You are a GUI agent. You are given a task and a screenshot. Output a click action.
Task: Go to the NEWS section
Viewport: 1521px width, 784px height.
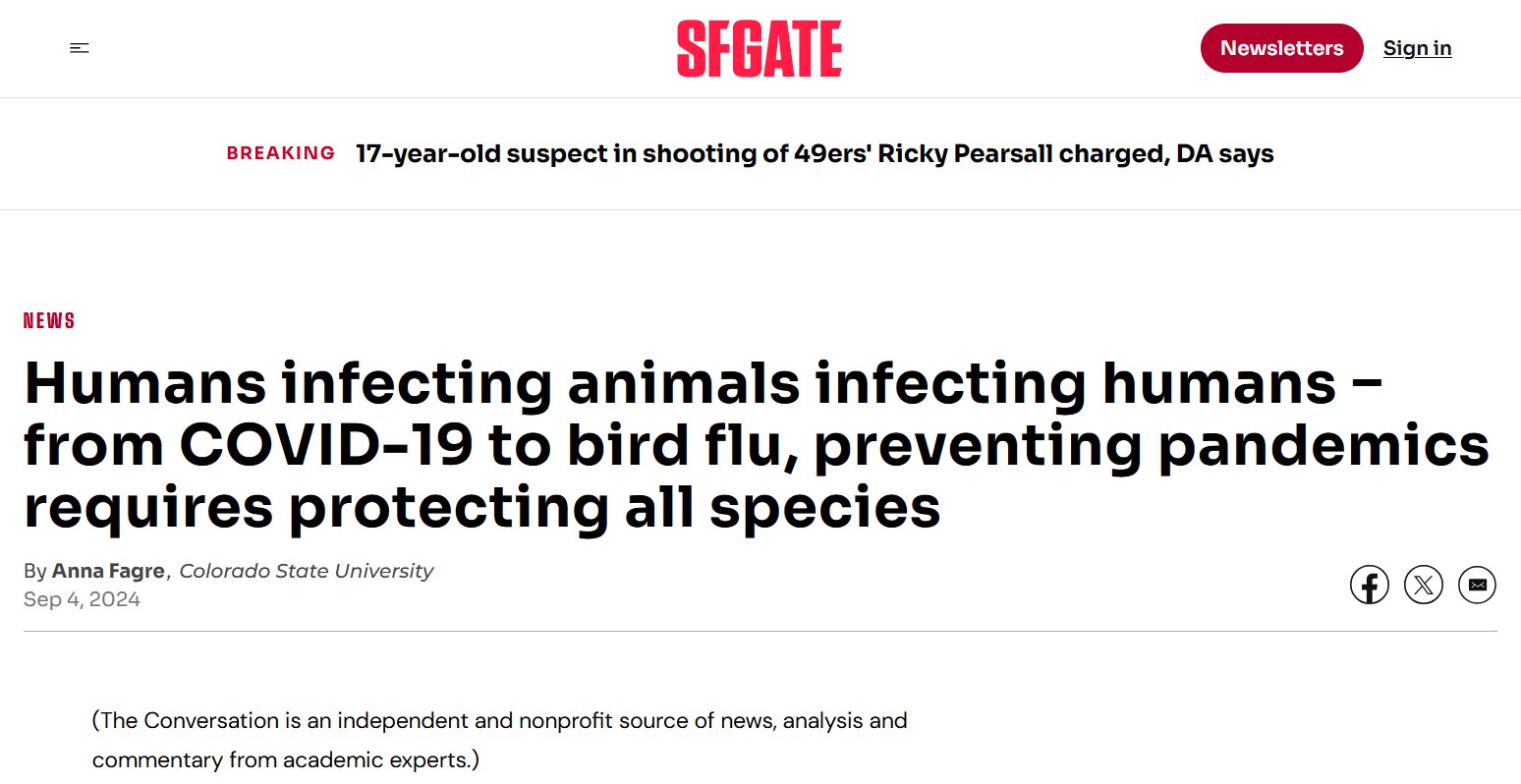49,320
